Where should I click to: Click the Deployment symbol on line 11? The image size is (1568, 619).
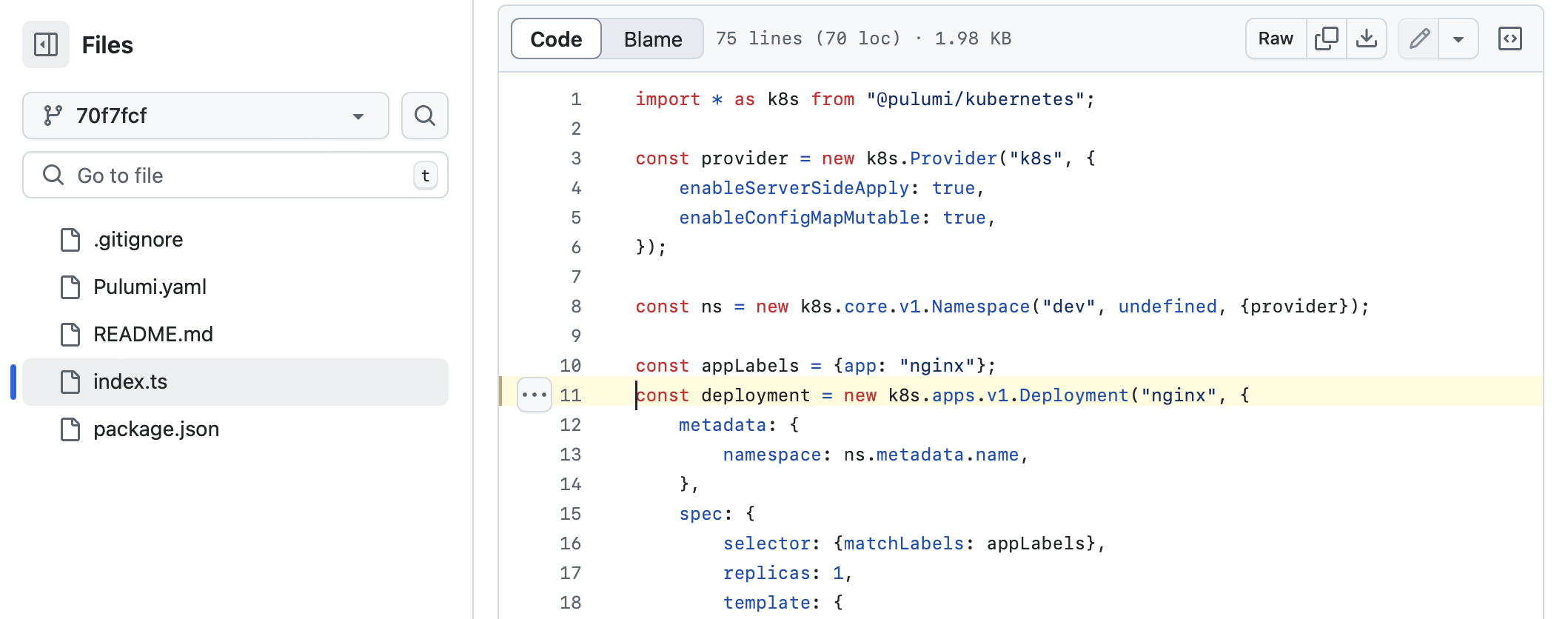(x=1074, y=395)
